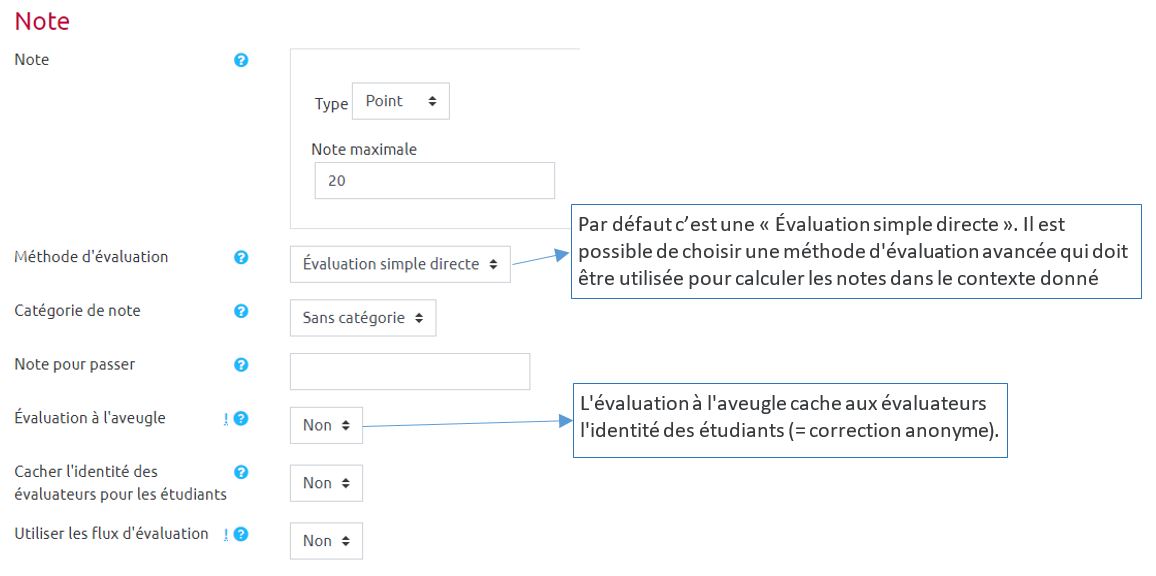Open help for Méthode d'évaluation
The height and width of the screenshot is (576, 1156).
[241, 258]
